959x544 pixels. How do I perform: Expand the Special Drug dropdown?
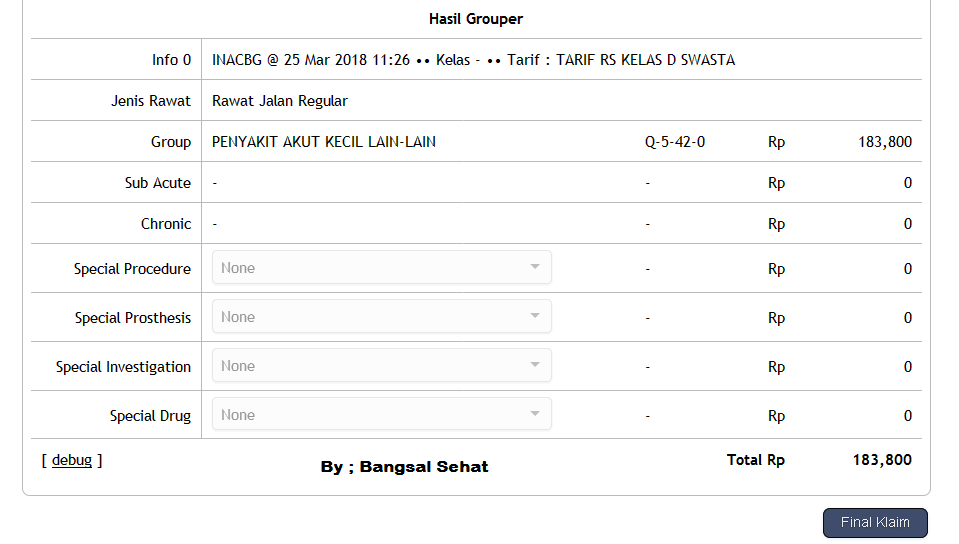[x=381, y=415]
